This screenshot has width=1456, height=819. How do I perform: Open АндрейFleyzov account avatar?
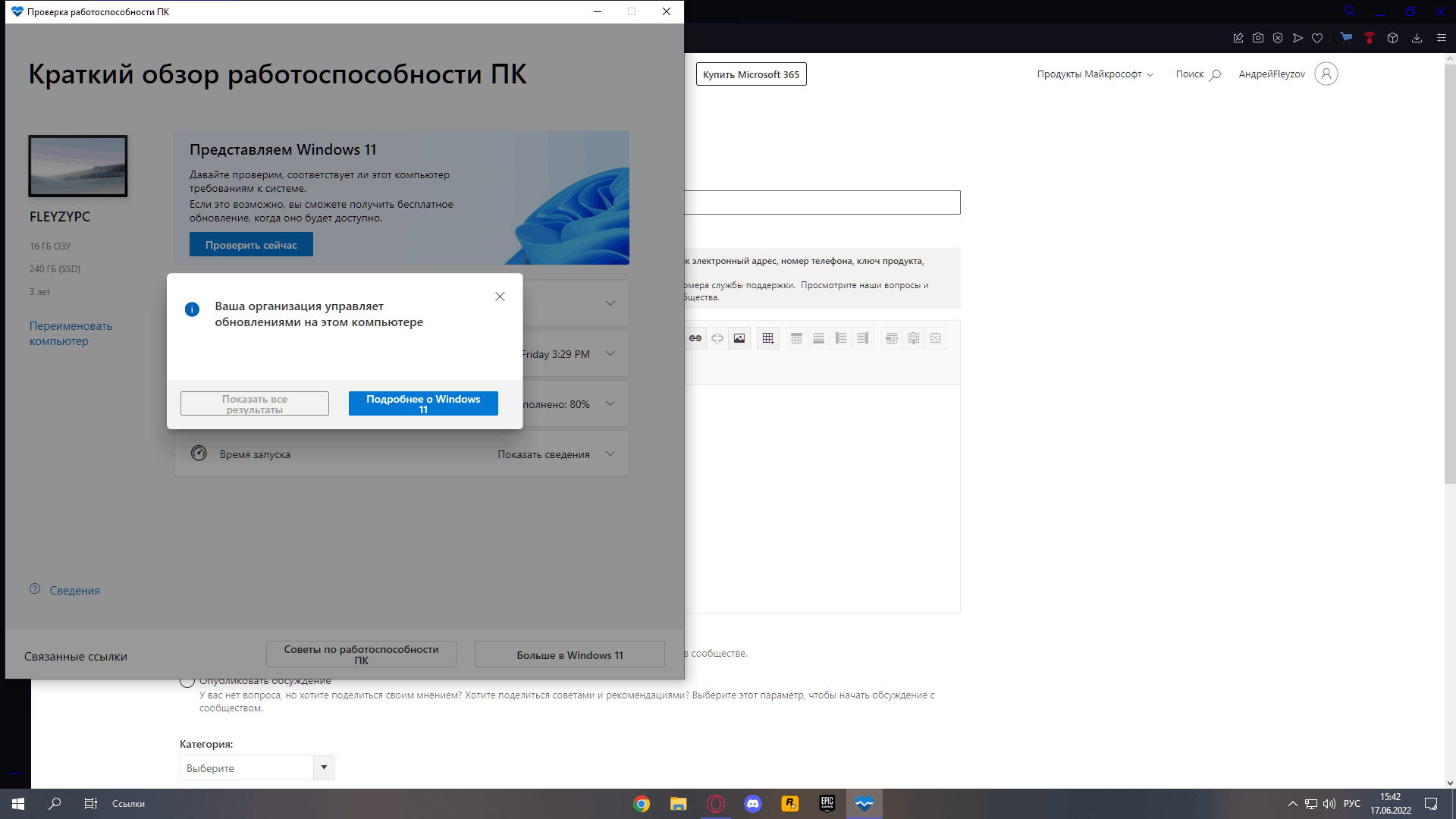[1326, 74]
